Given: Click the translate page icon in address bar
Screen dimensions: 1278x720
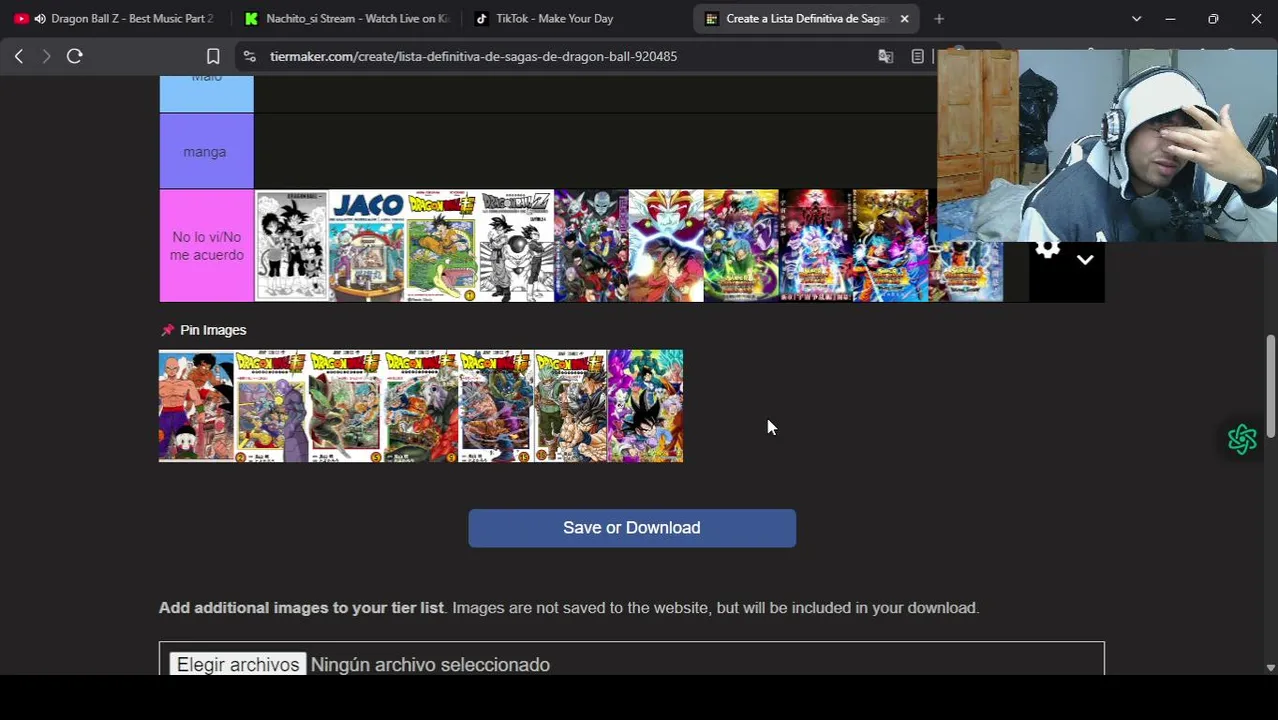Looking at the screenshot, I should 885,56.
